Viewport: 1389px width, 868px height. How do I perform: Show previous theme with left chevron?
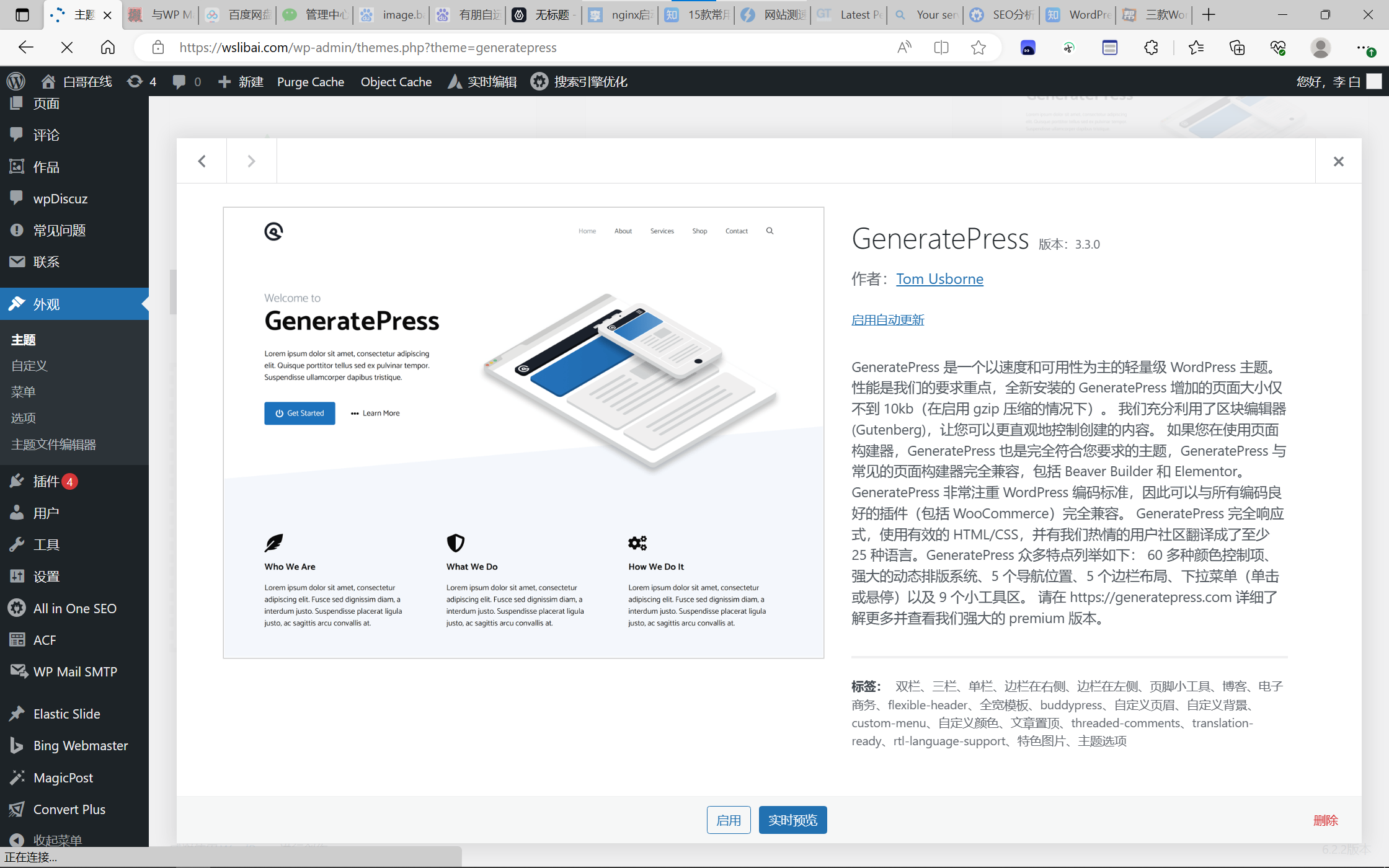(x=202, y=161)
